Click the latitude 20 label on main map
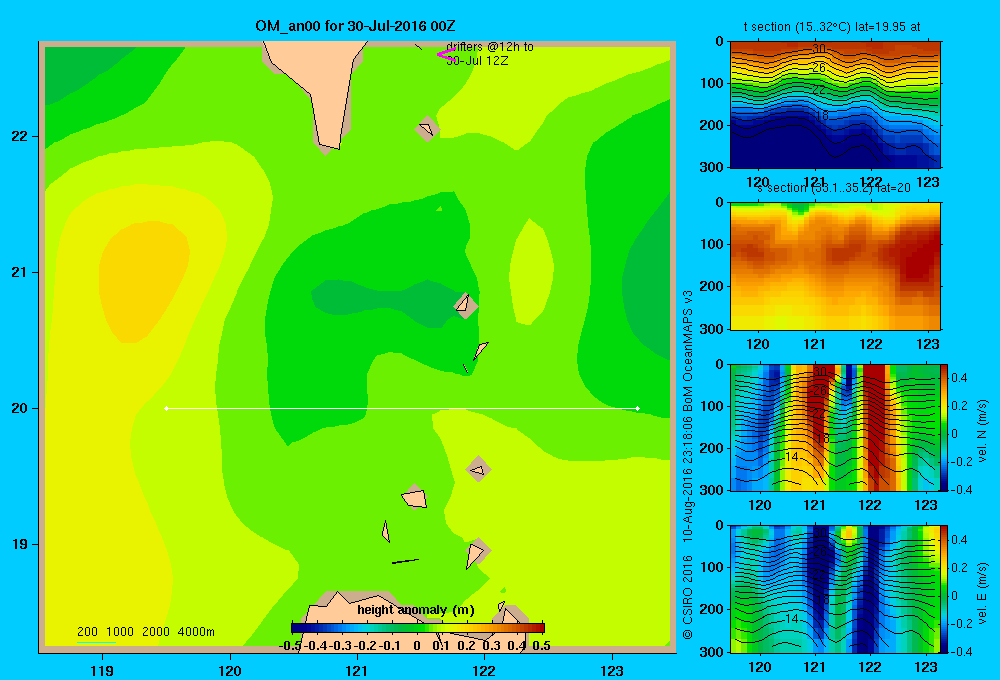 [19, 408]
